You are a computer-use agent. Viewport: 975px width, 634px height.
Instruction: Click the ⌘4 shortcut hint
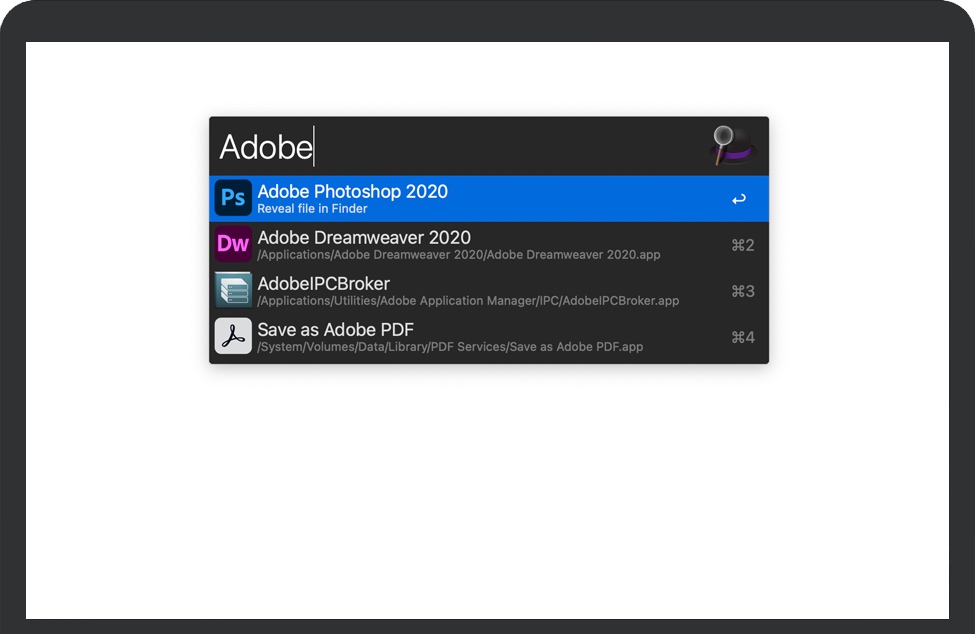[x=742, y=337]
